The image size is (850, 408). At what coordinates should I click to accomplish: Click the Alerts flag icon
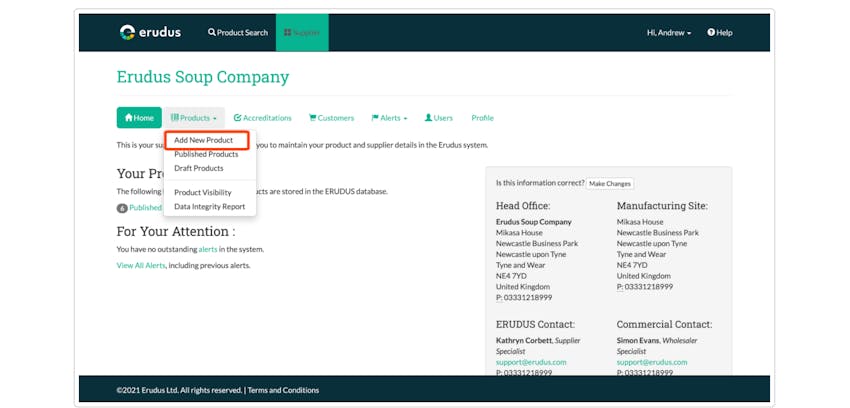(x=375, y=118)
